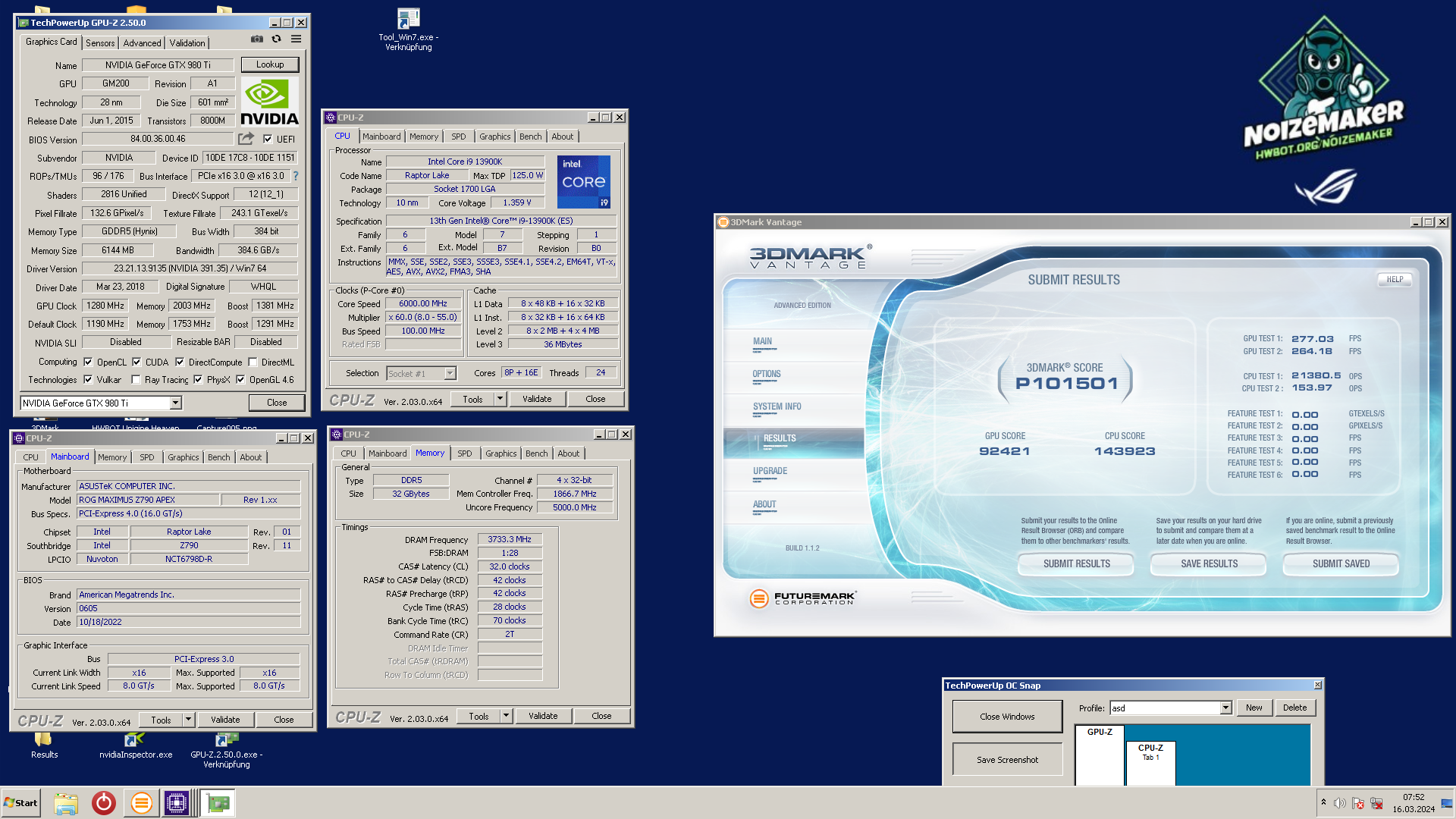This screenshot has width=1456, height=819.
Task: Enable the Ray Tracing checkbox
Action: (136, 379)
